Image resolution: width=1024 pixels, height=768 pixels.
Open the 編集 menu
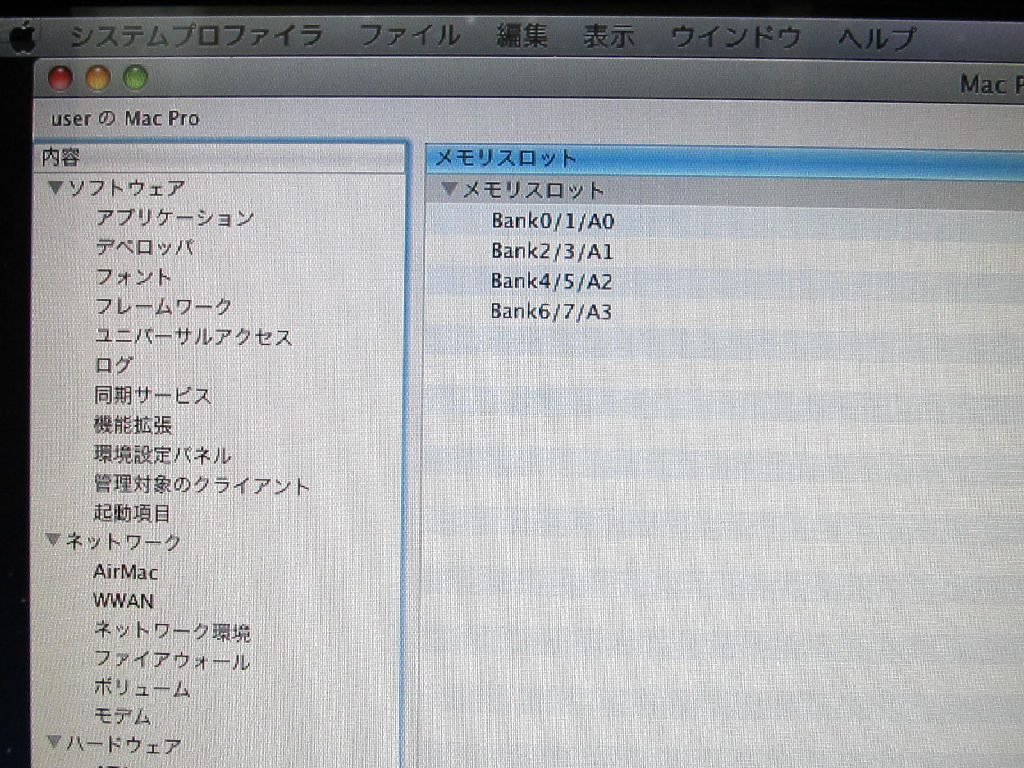pos(522,37)
